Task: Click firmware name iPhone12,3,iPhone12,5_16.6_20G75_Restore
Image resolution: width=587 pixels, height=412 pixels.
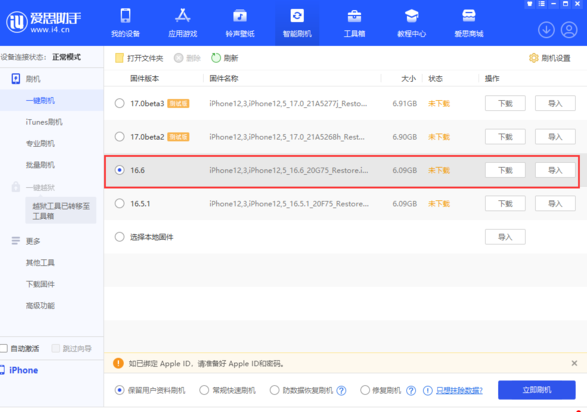Action: [289, 170]
